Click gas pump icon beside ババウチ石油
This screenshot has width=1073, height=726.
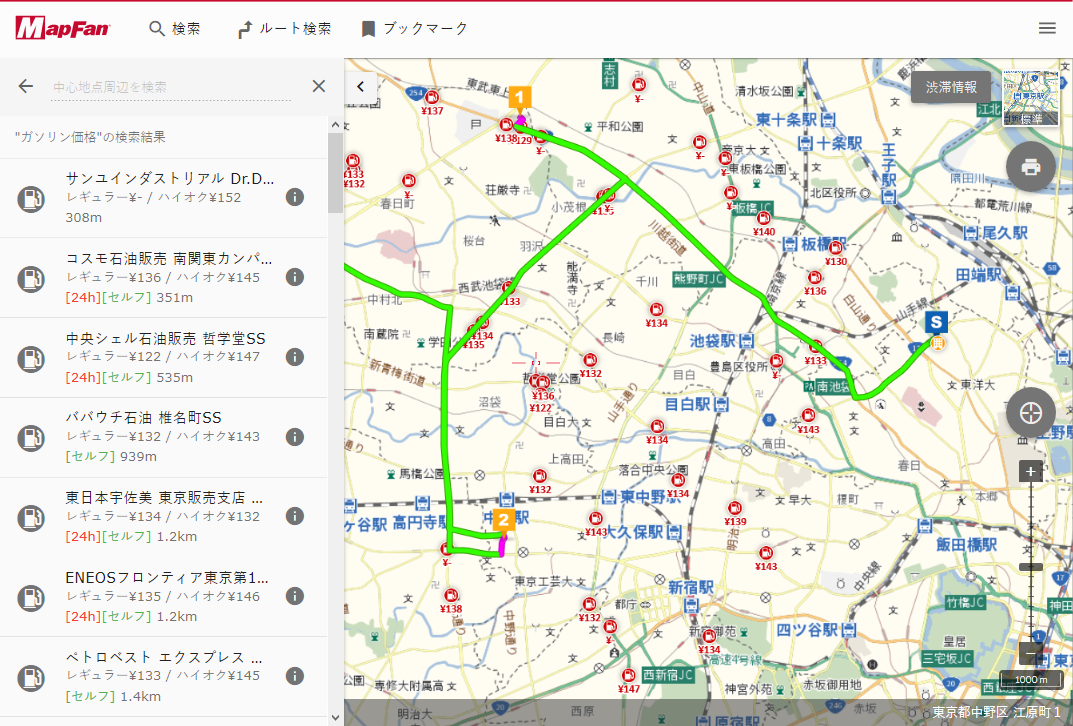[31, 438]
